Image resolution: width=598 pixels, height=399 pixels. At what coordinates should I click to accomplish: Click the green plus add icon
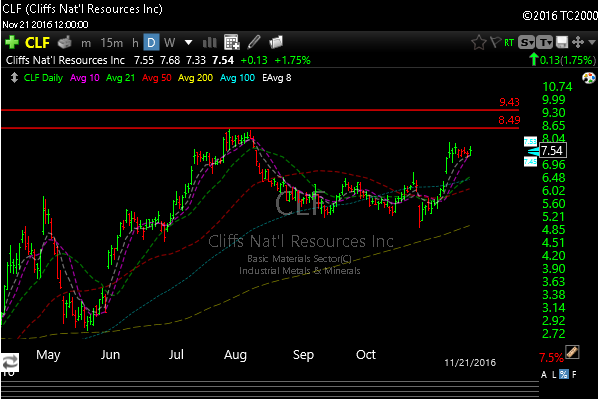(11, 42)
